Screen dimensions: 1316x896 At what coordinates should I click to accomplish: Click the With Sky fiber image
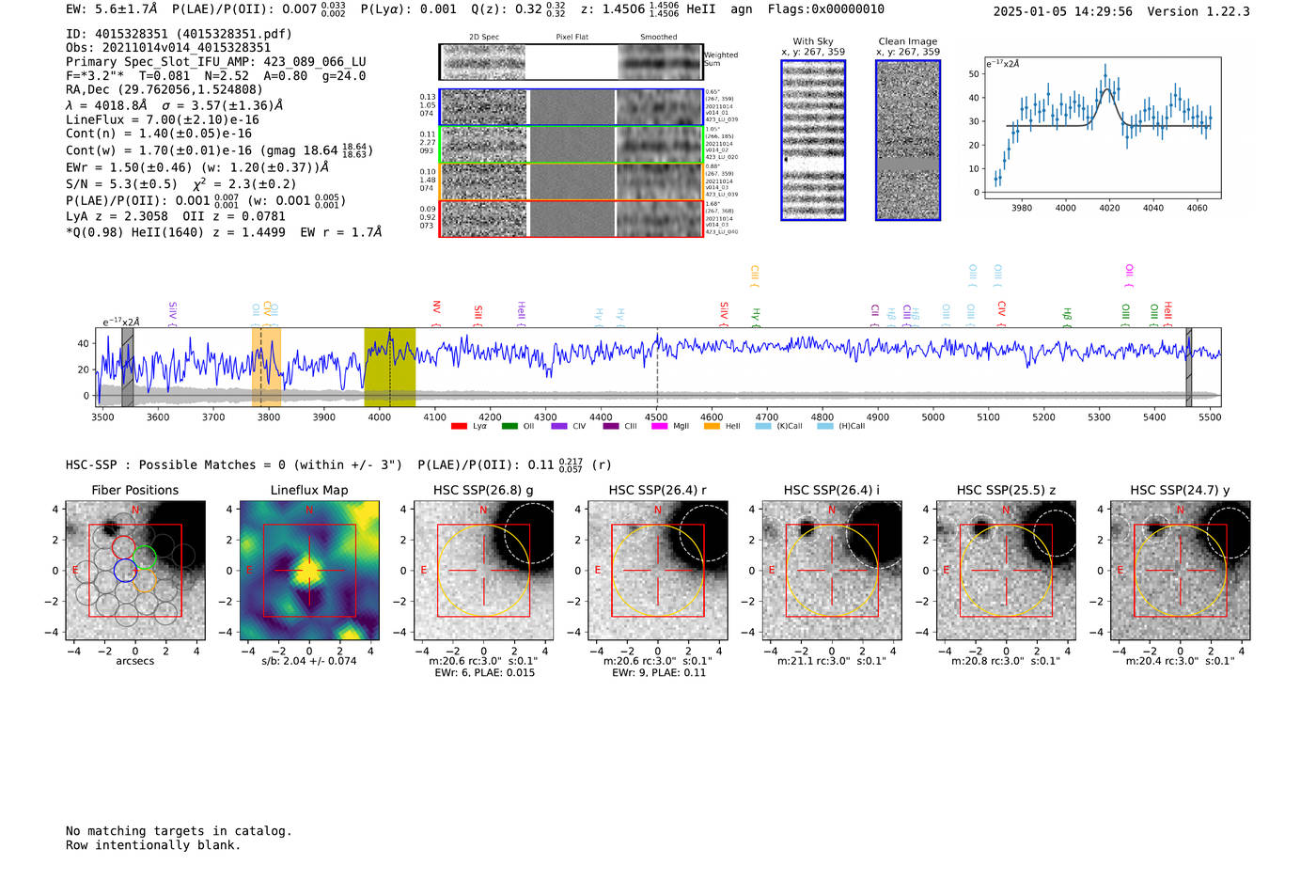[813, 140]
